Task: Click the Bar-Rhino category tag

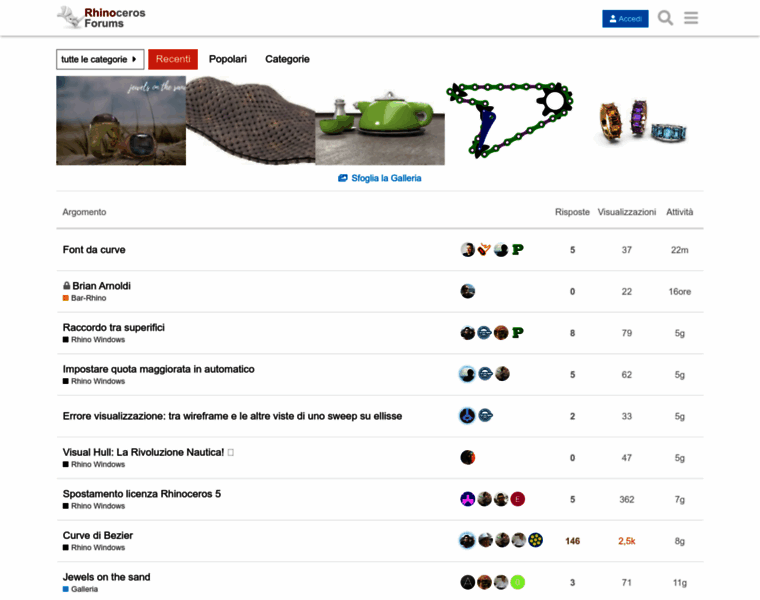Action: point(84,298)
